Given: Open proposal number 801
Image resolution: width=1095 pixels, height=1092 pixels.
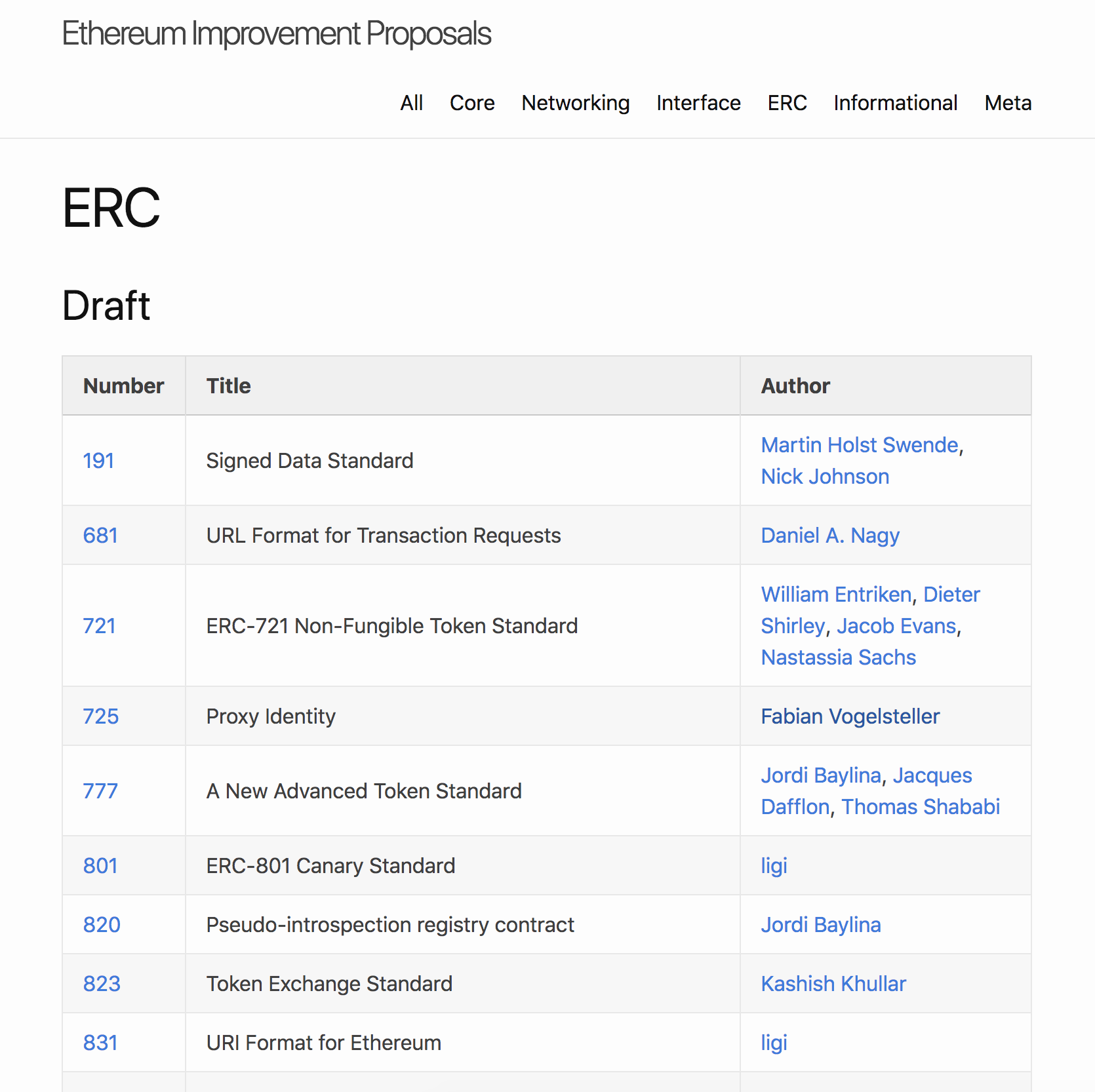Looking at the screenshot, I should tap(100, 866).
